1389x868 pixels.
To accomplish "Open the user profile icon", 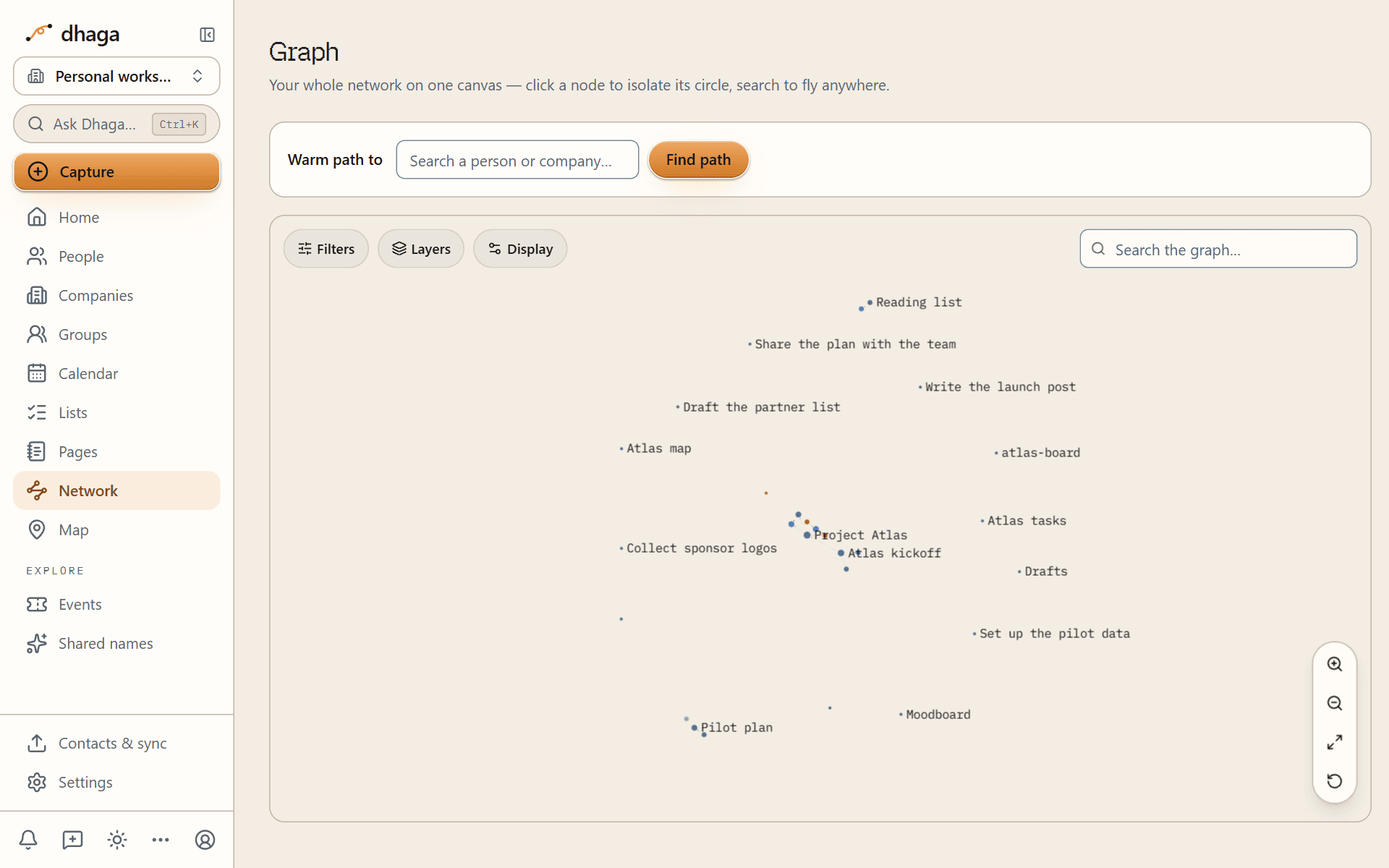I will coord(205,840).
